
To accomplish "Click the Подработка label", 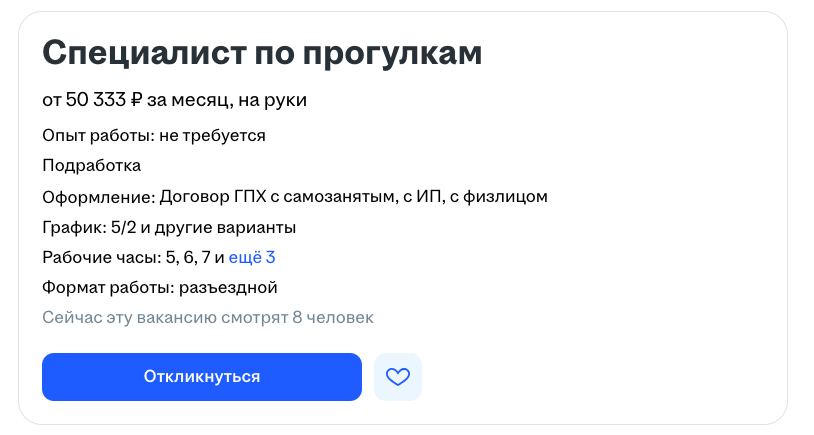I will (91, 165).
